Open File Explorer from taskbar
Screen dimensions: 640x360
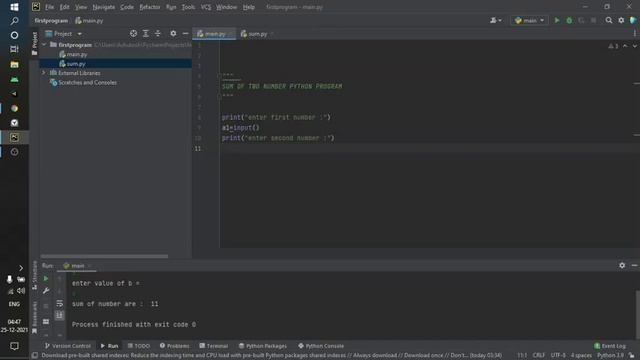[x=14, y=64]
